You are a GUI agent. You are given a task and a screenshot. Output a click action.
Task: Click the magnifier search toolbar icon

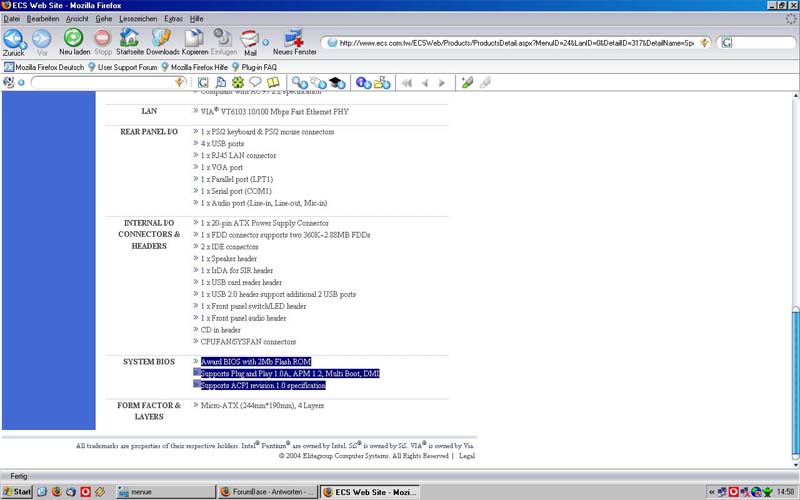299,83
